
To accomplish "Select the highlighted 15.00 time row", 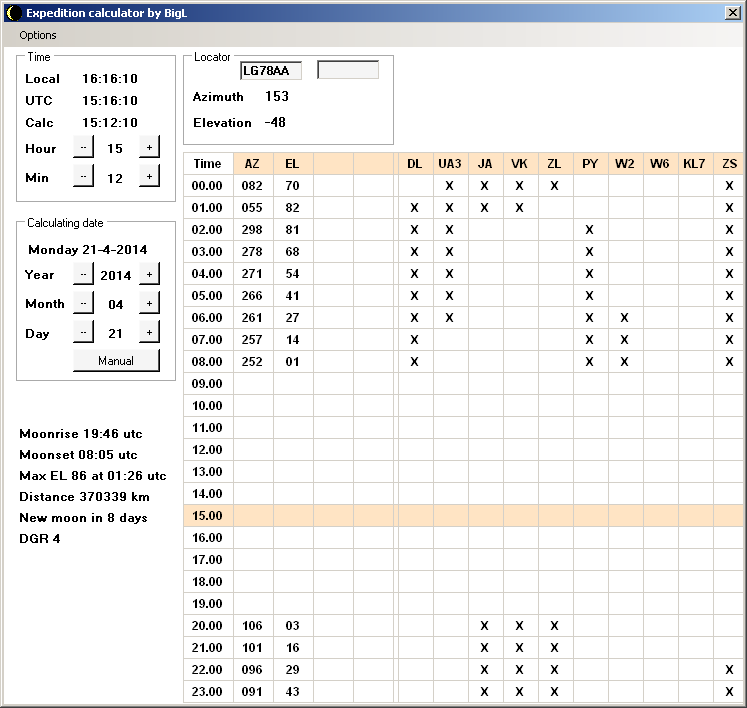I will pyautogui.click(x=208, y=516).
